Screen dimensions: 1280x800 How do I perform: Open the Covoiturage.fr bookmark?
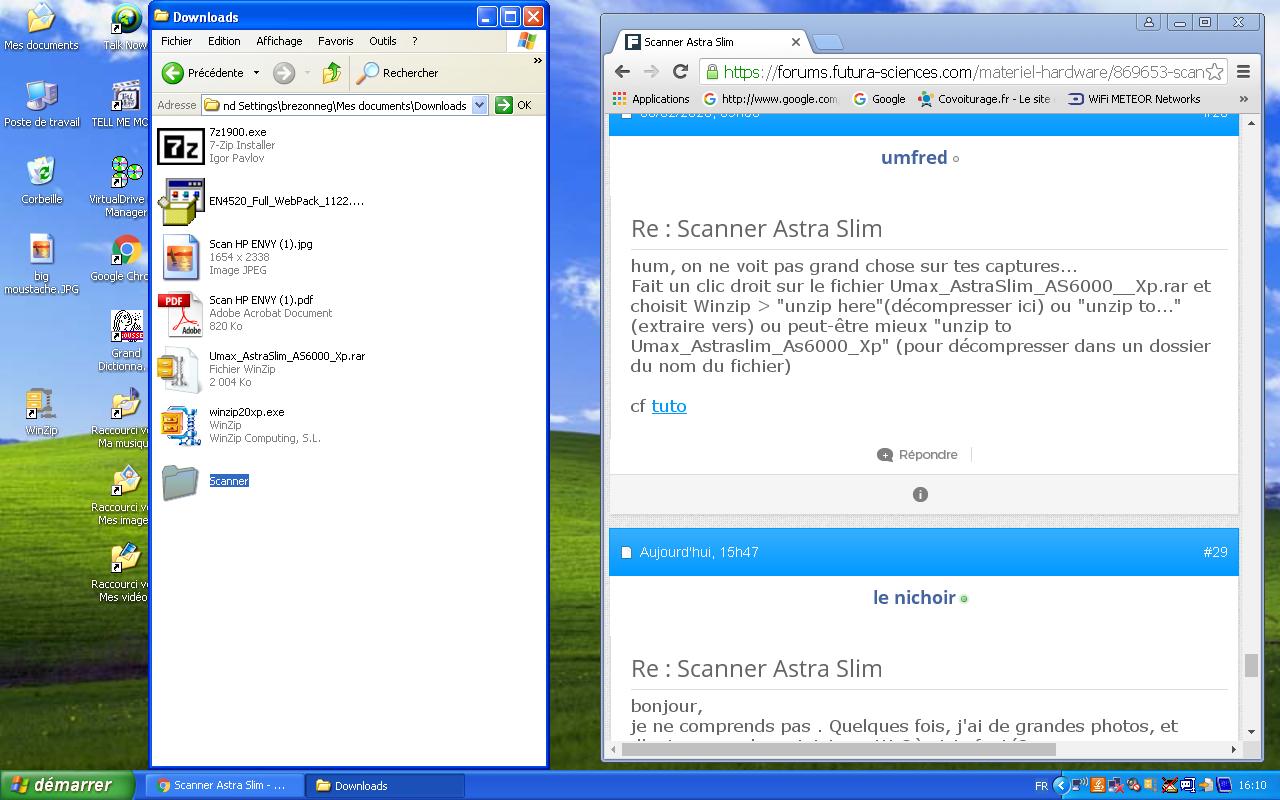point(985,99)
